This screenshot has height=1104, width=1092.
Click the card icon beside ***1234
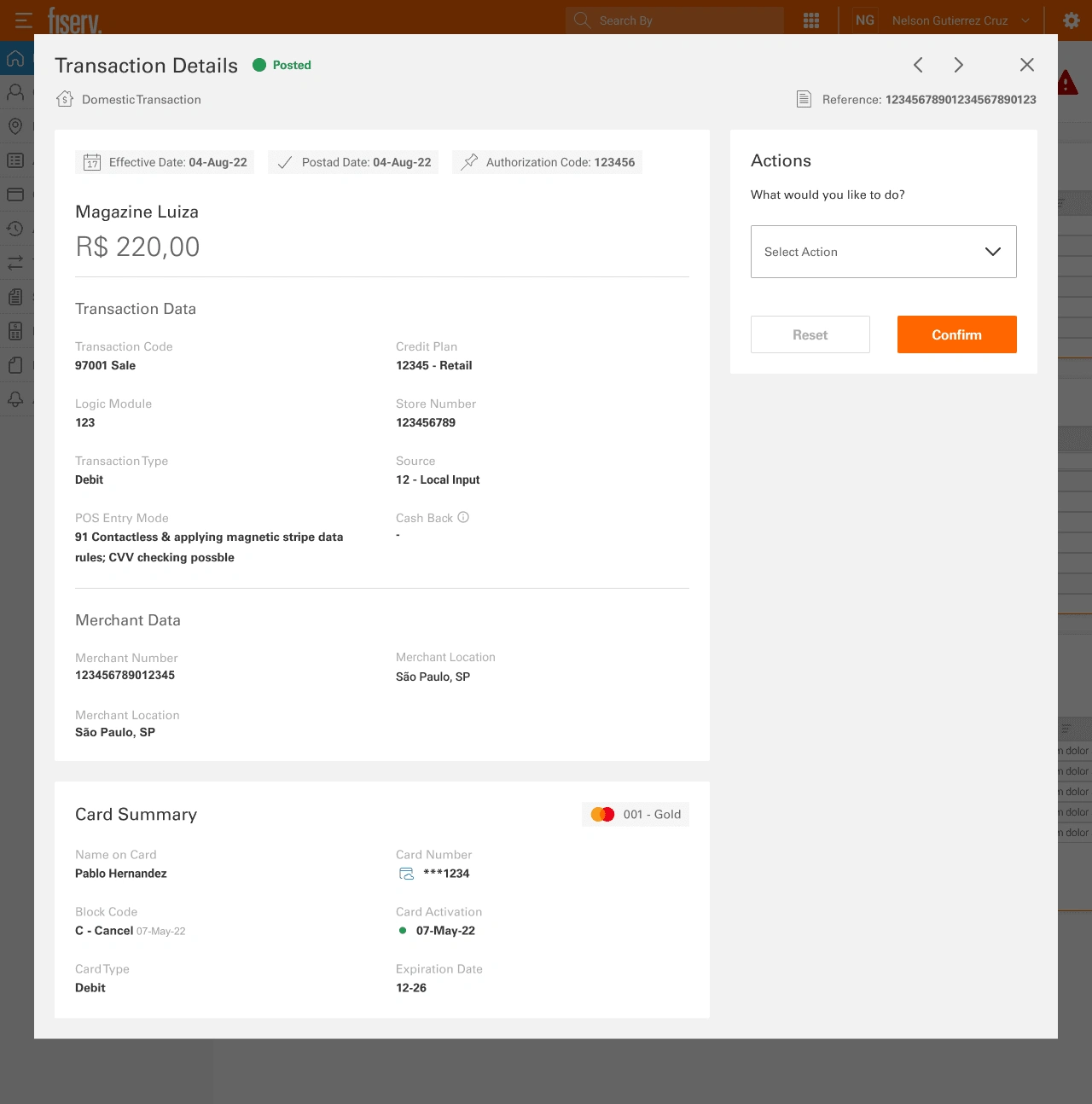(x=407, y=874)
